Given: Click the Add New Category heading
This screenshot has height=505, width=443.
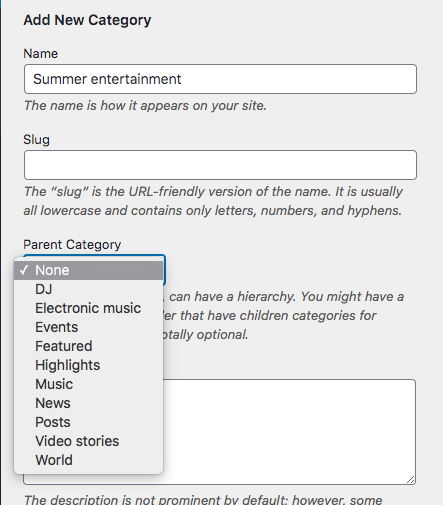Looking at the screenshot, I should point(87,20).
